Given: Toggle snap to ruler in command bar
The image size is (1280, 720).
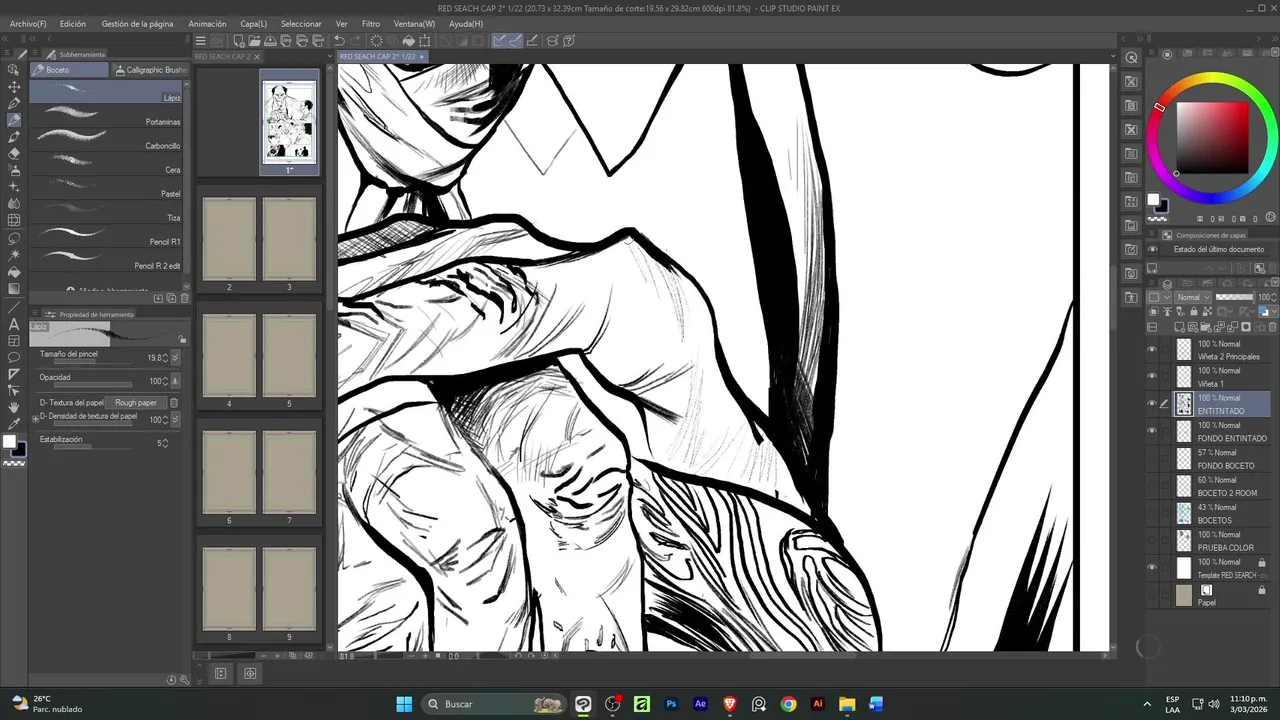Looking at the screenshot, I should [x=499, y=41].
